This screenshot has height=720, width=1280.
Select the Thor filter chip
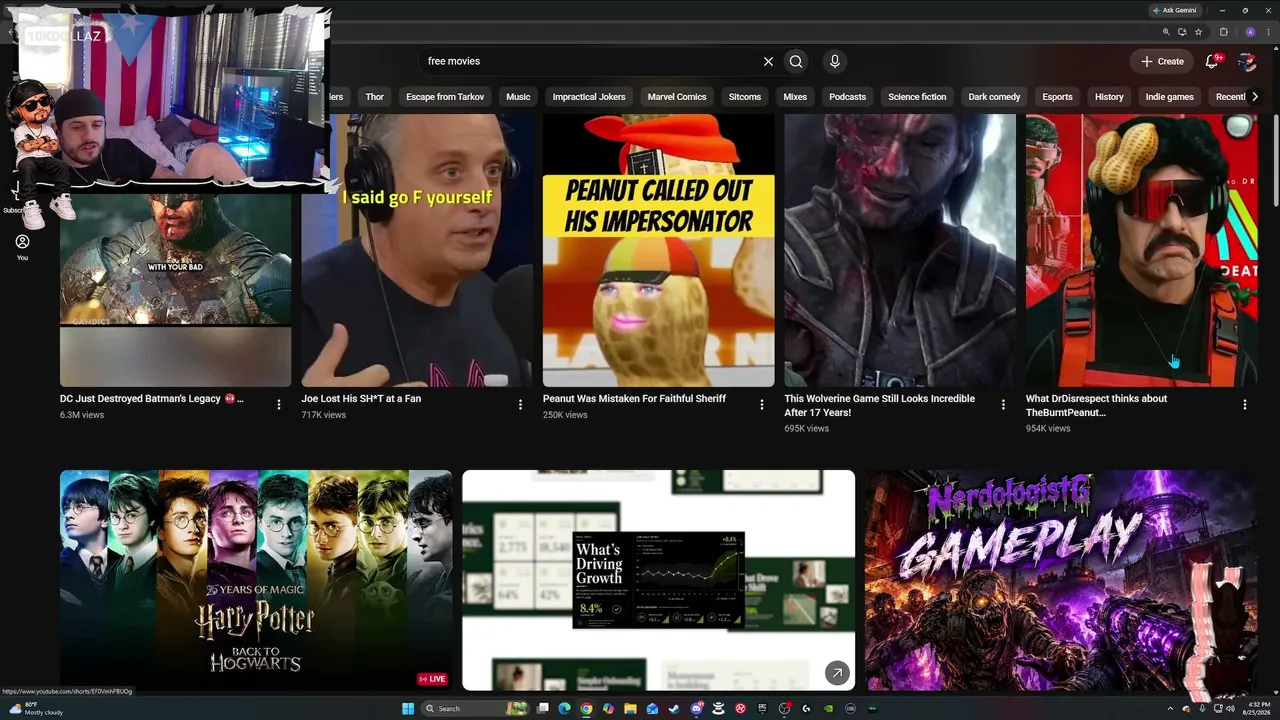click(375, 97)
